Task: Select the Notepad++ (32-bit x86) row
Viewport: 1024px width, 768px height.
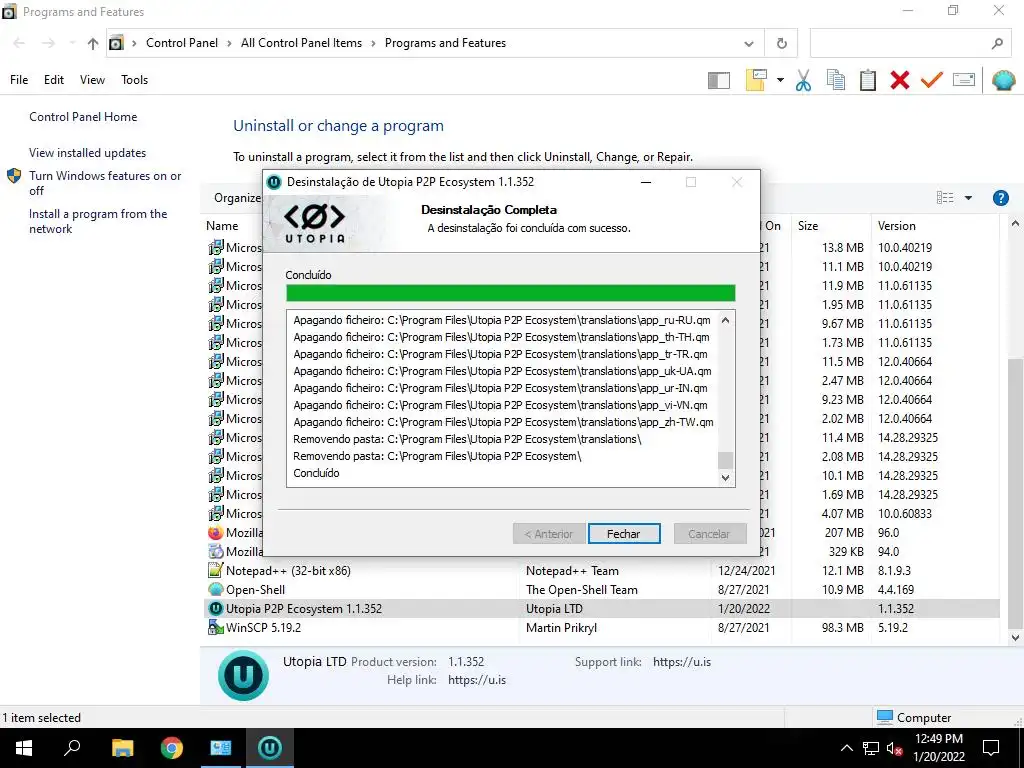Action: coord(601,571)
